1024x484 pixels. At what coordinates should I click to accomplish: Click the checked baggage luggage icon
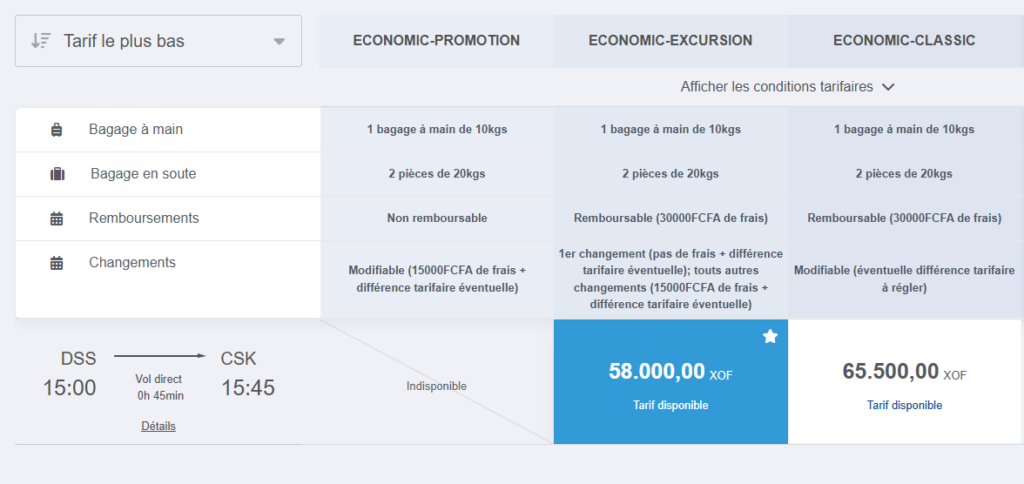pos(57,174)
